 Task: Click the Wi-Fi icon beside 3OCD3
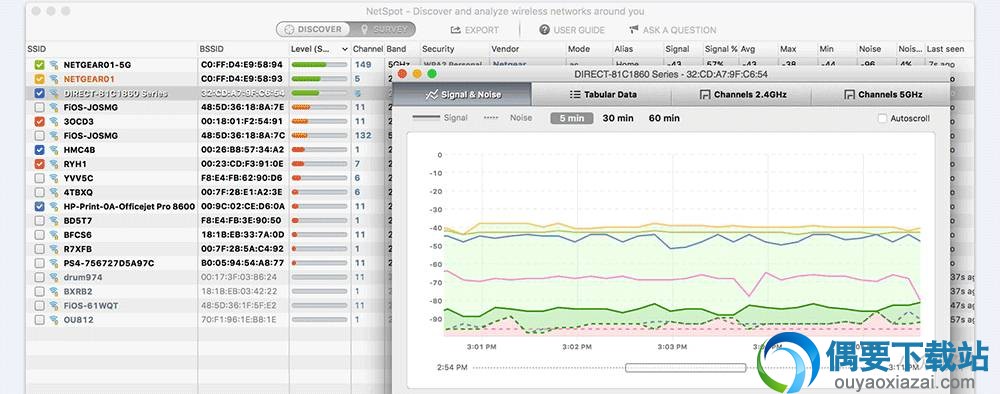pos(54,121)
